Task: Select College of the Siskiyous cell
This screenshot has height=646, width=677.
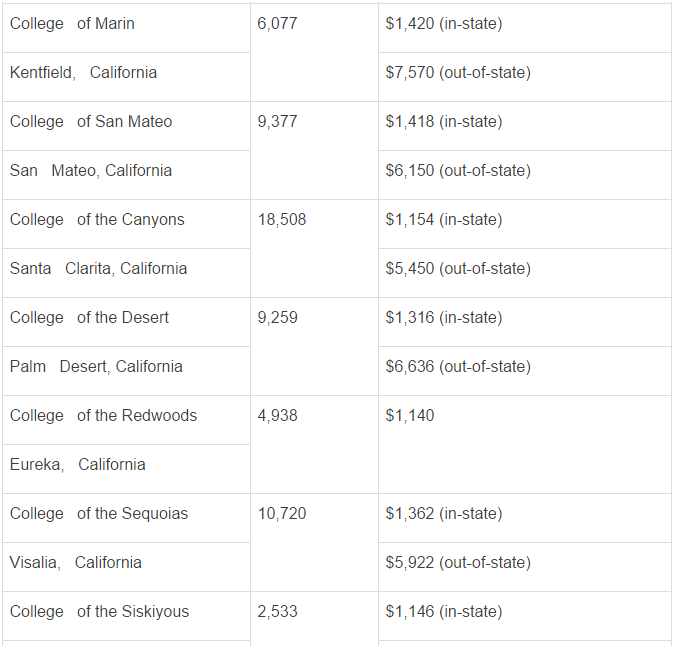Action: click(x=126, y=616)
